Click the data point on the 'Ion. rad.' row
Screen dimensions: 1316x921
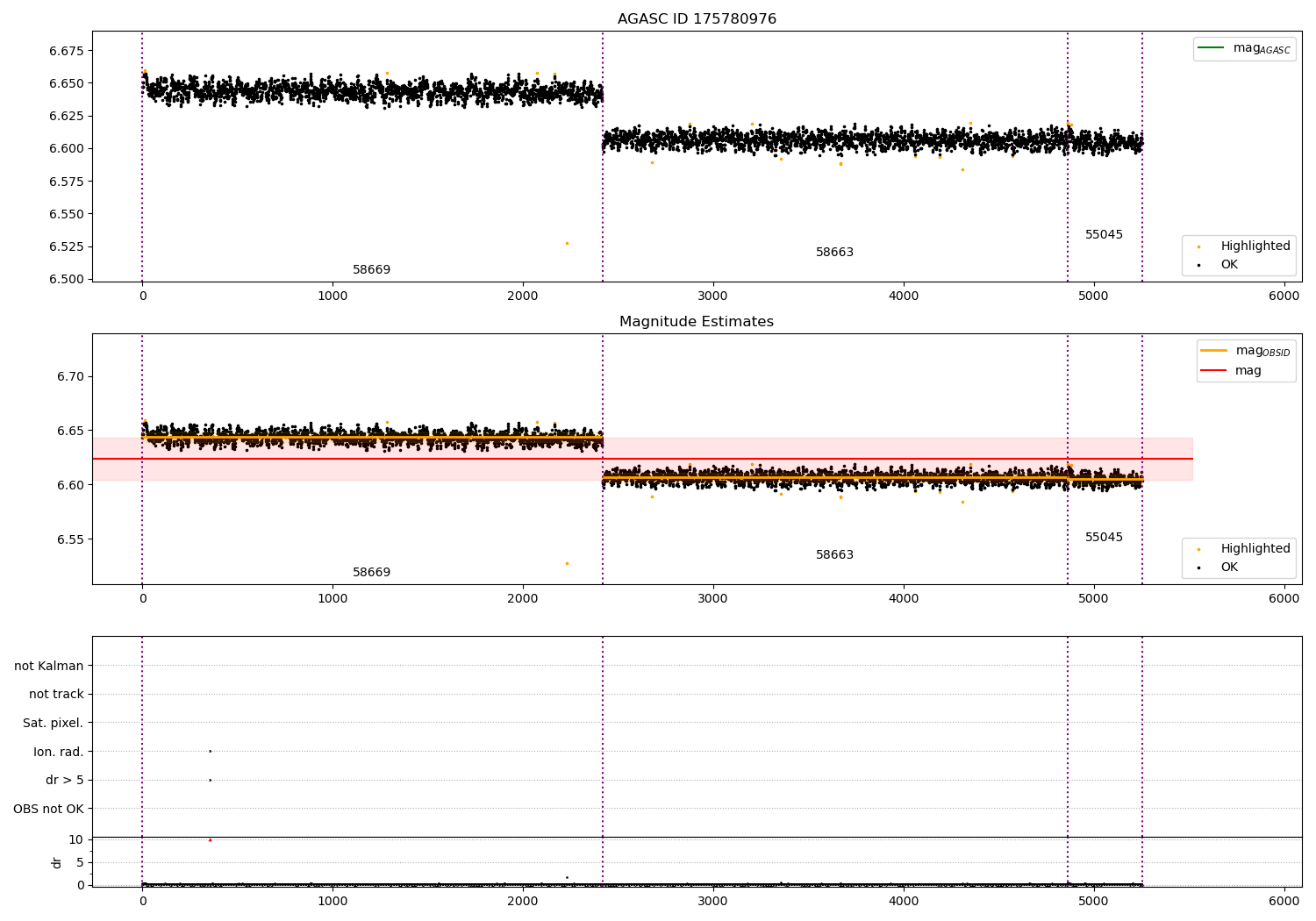[210, 751]
